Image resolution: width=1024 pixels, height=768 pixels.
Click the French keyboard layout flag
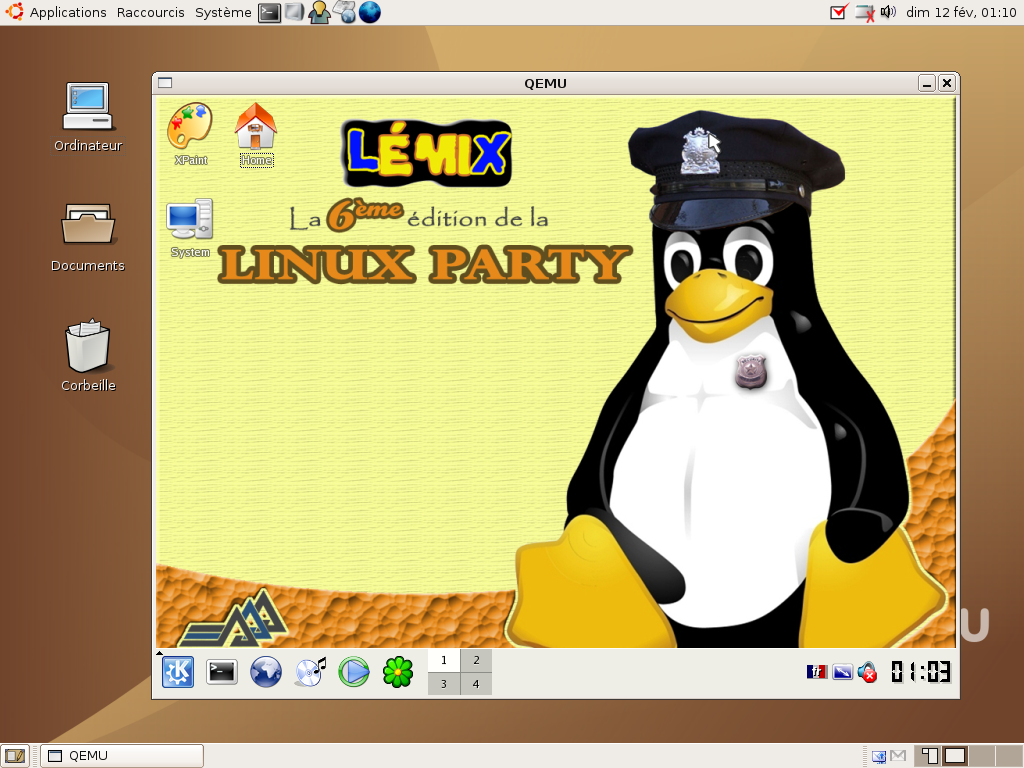(816, 672)
